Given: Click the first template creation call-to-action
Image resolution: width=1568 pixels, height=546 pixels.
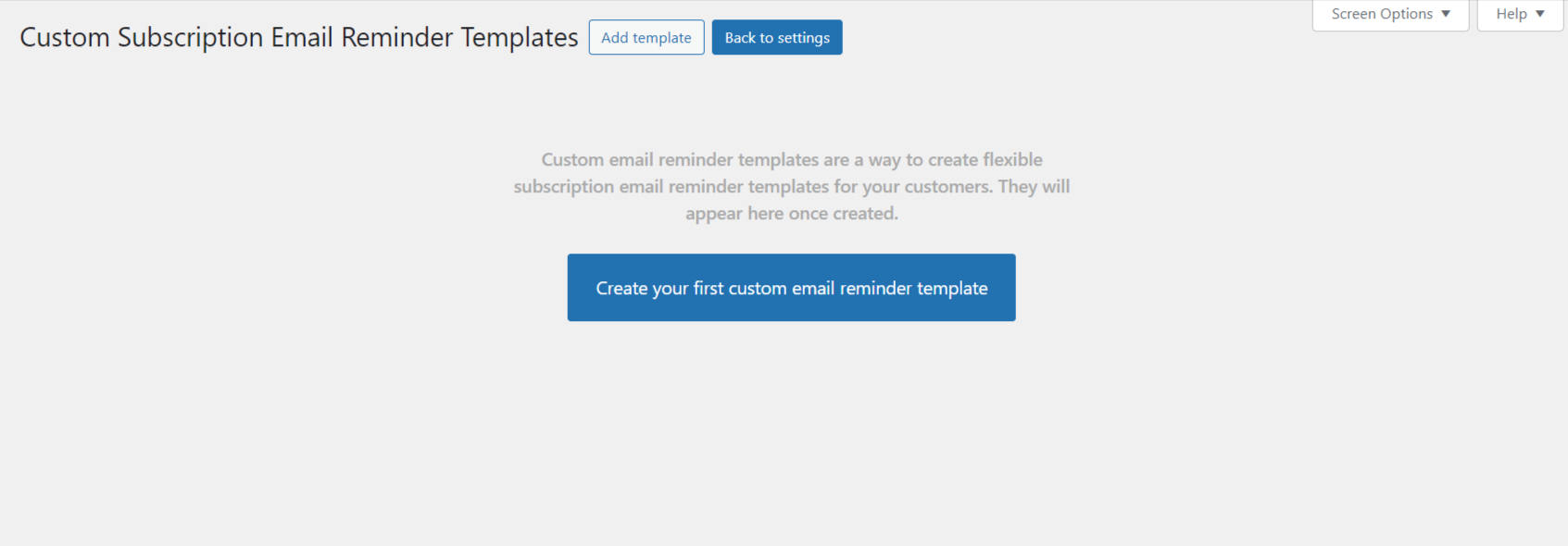Looking at the screenshot, I should tap(791, 287).
